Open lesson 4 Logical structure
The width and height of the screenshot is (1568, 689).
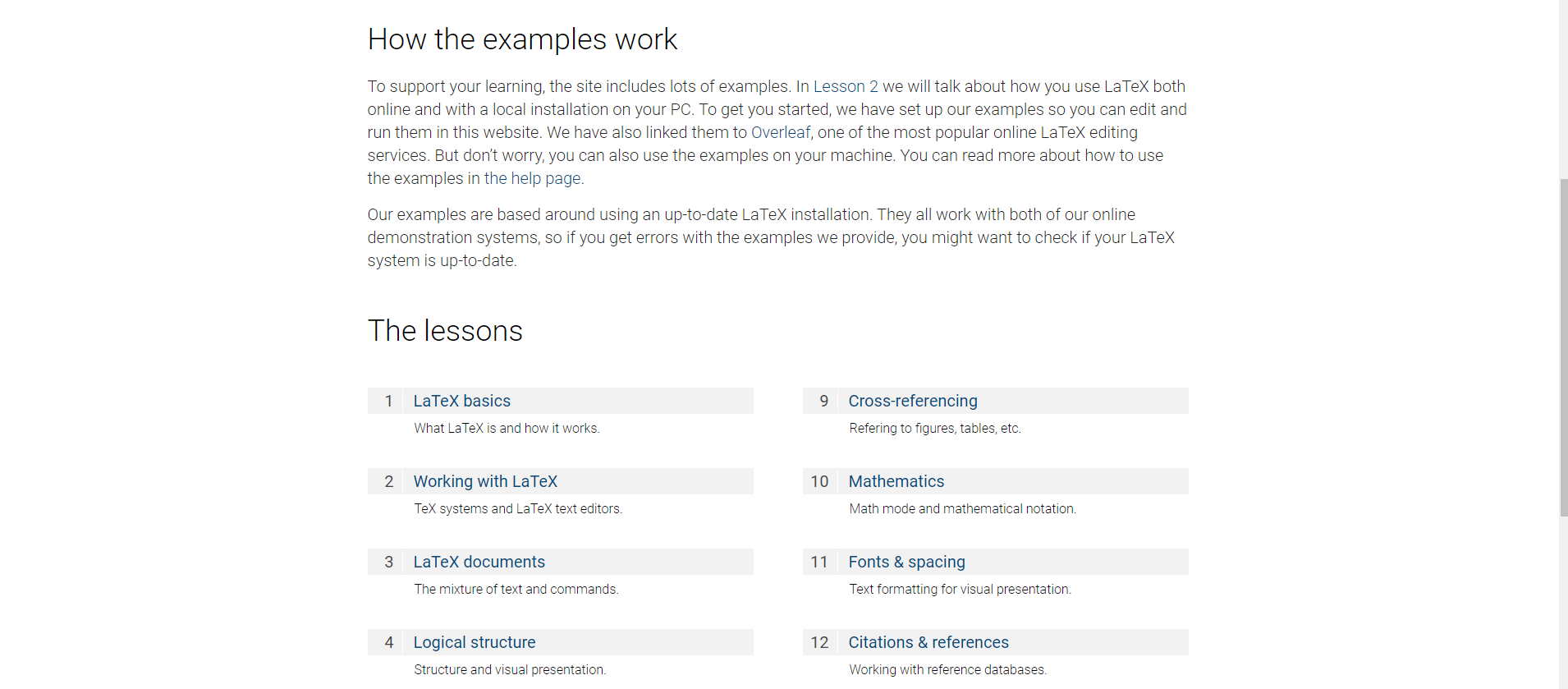pos(475,642)
